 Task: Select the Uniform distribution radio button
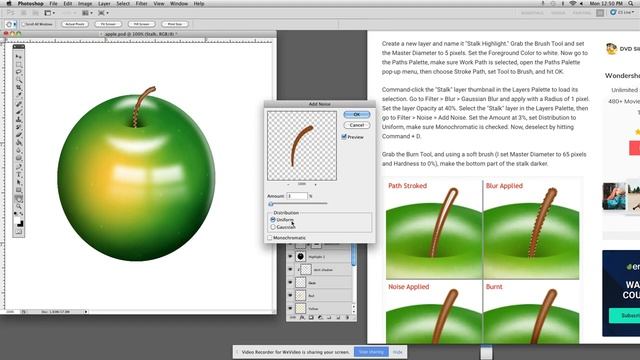tap(273, 220)
